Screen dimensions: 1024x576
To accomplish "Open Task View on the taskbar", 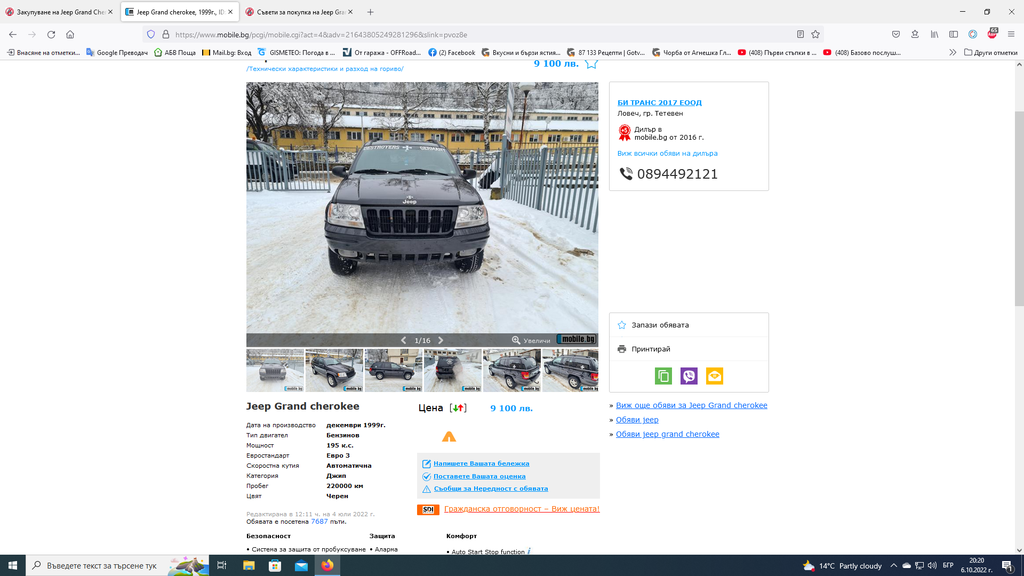I will [x=221, y=566].
